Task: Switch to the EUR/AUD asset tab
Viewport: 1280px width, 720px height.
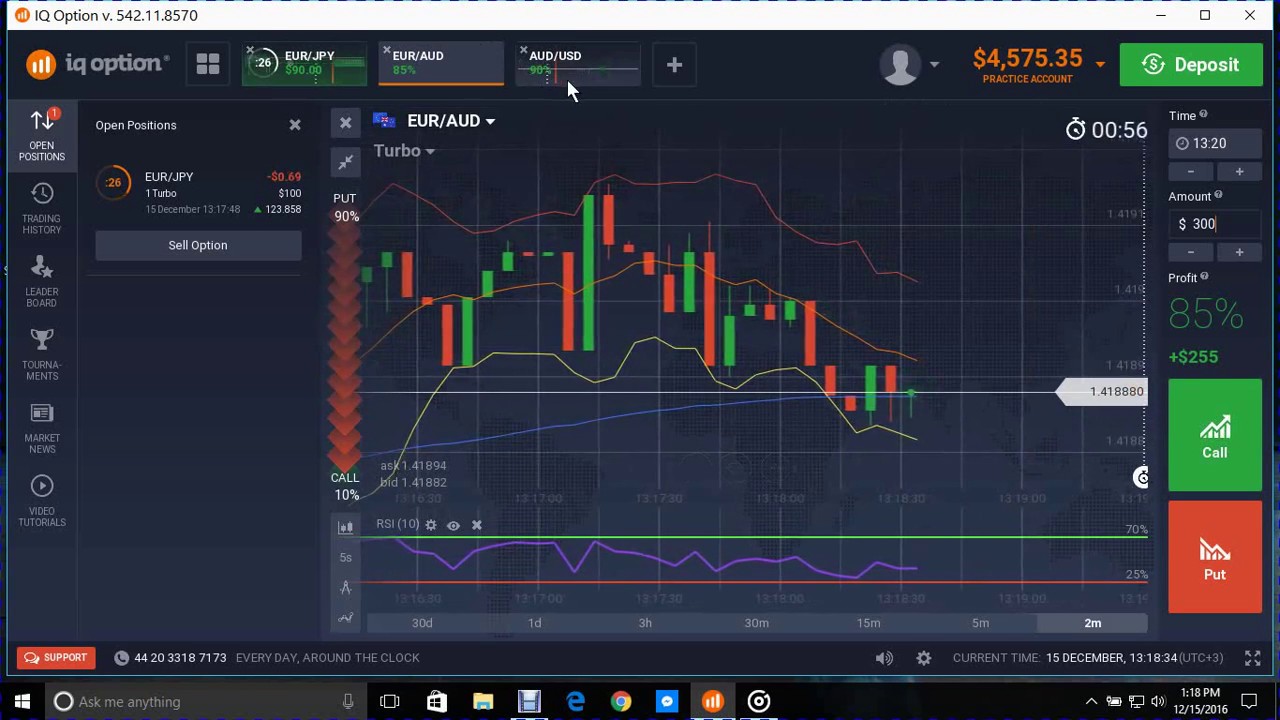Action: (x=441, y=64)
